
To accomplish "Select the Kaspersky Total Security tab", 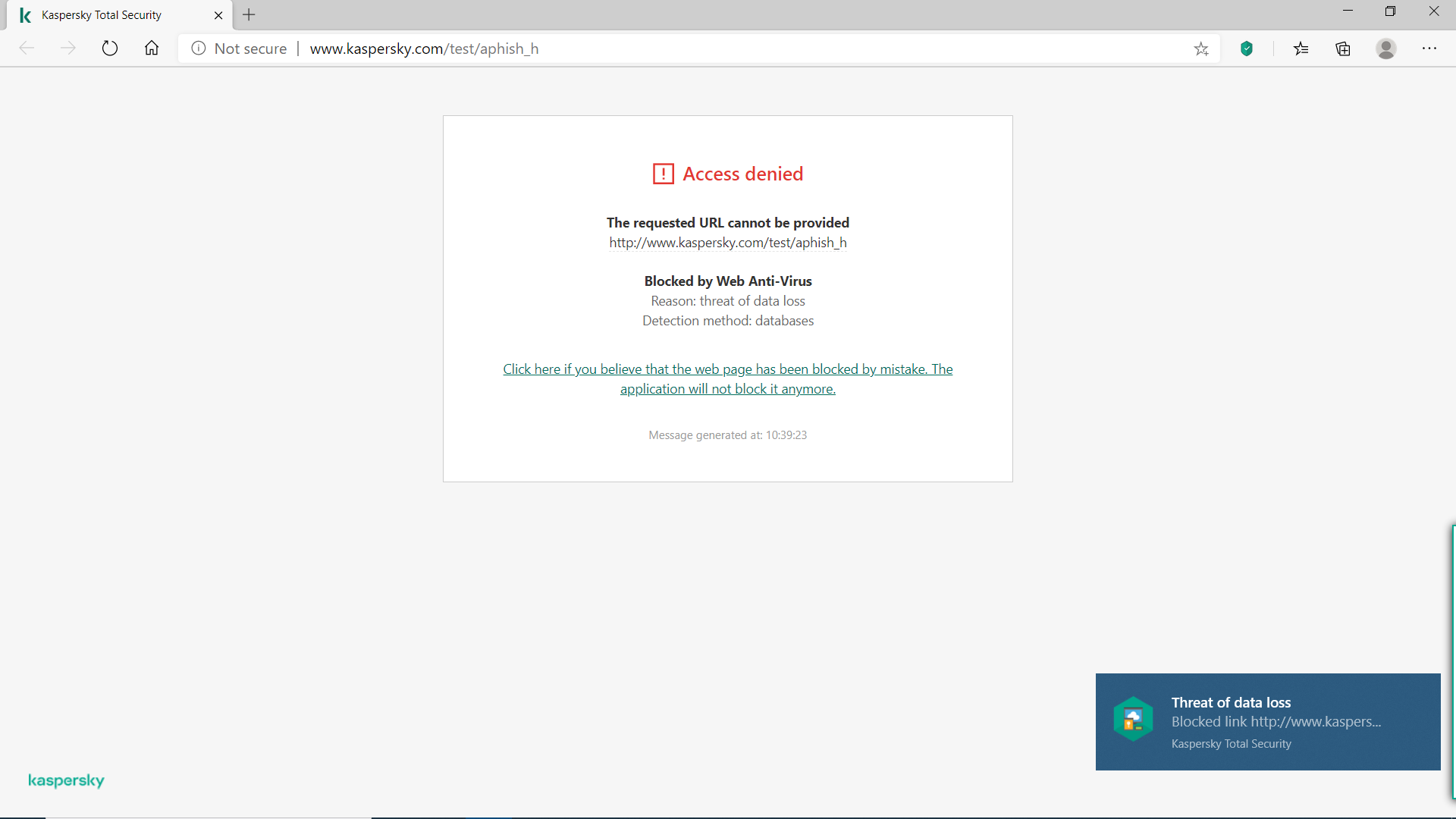I will pos(102,15).
